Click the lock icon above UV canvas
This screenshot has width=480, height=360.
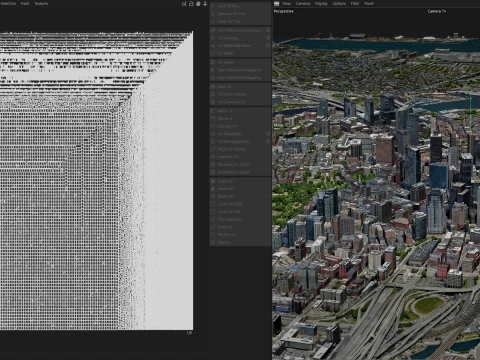(191, 4)
